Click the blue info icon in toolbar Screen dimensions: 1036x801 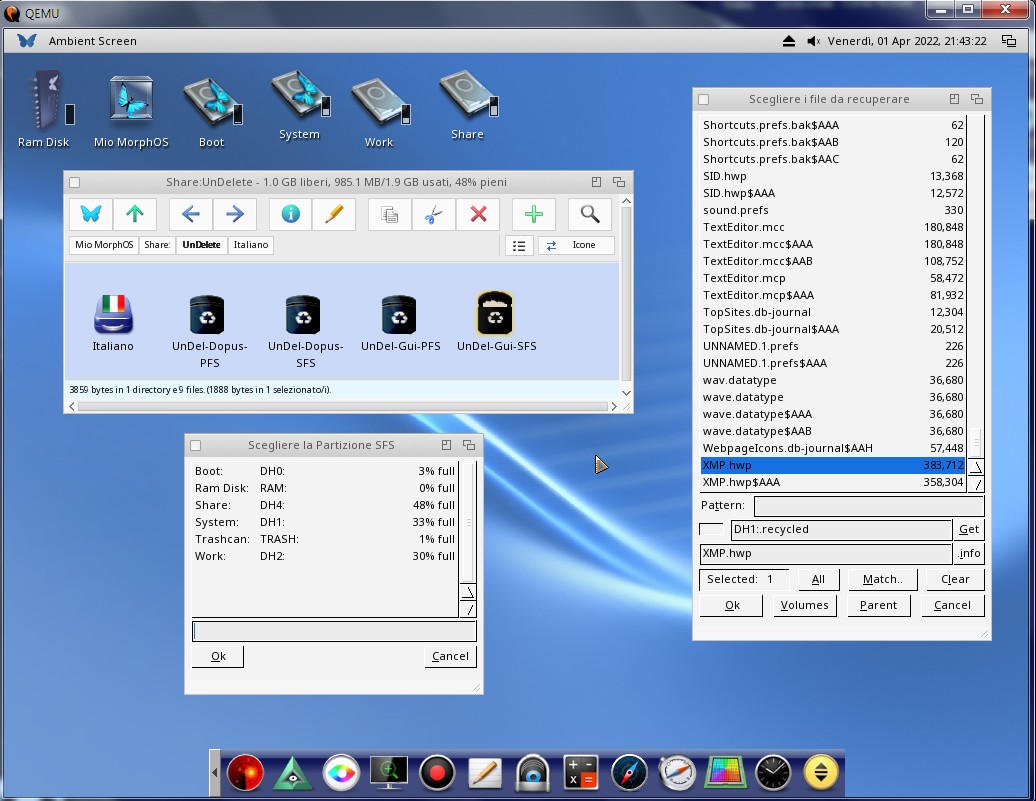pyautogui.click(x=291, y=214)
